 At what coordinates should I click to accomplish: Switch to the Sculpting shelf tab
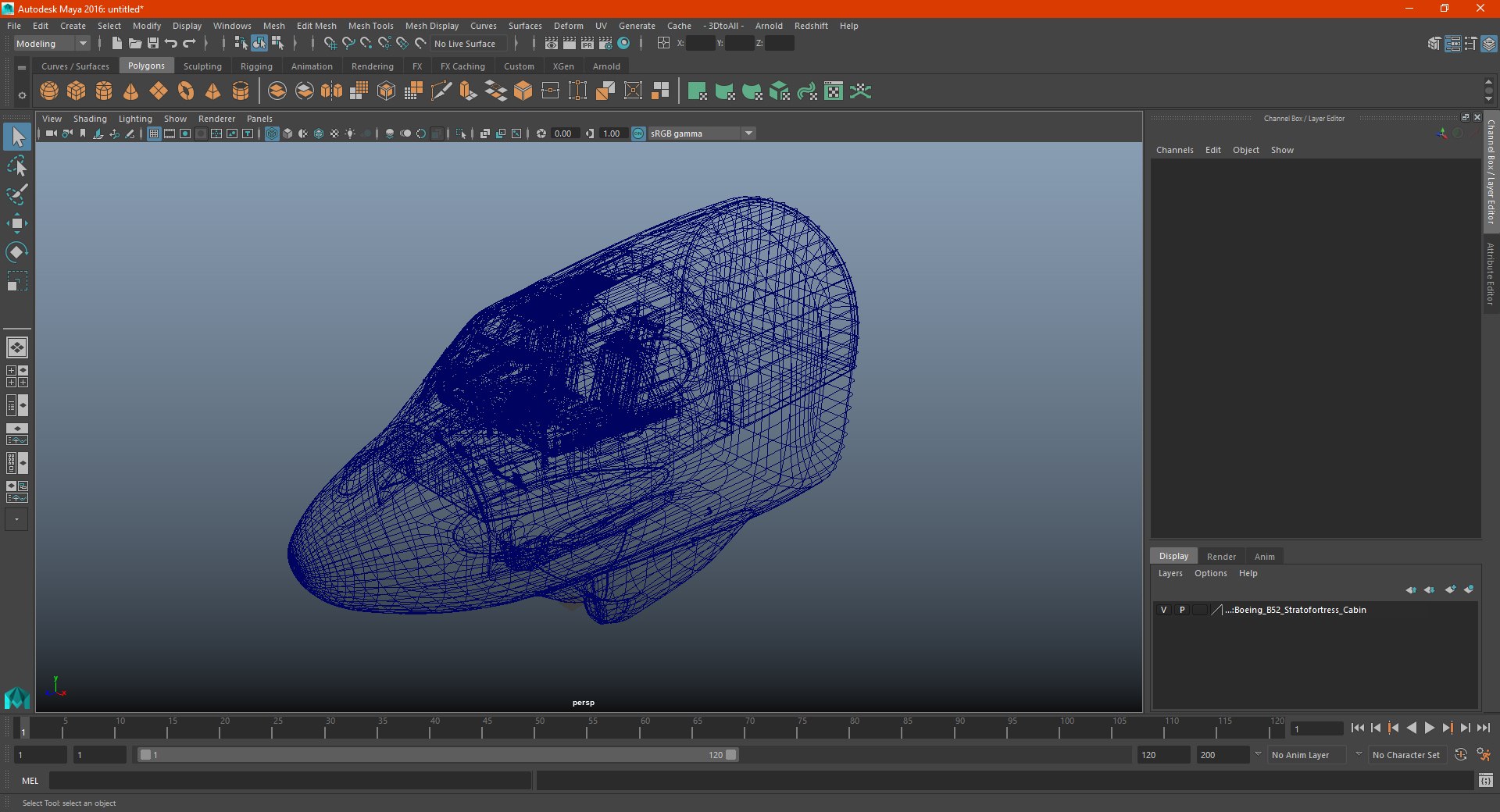pos(202,66)
